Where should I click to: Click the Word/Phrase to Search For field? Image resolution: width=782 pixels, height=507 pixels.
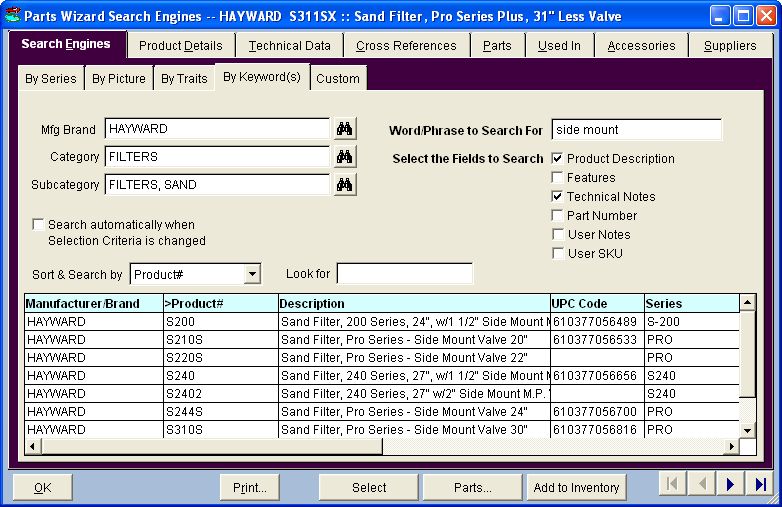tap(636, 130)
